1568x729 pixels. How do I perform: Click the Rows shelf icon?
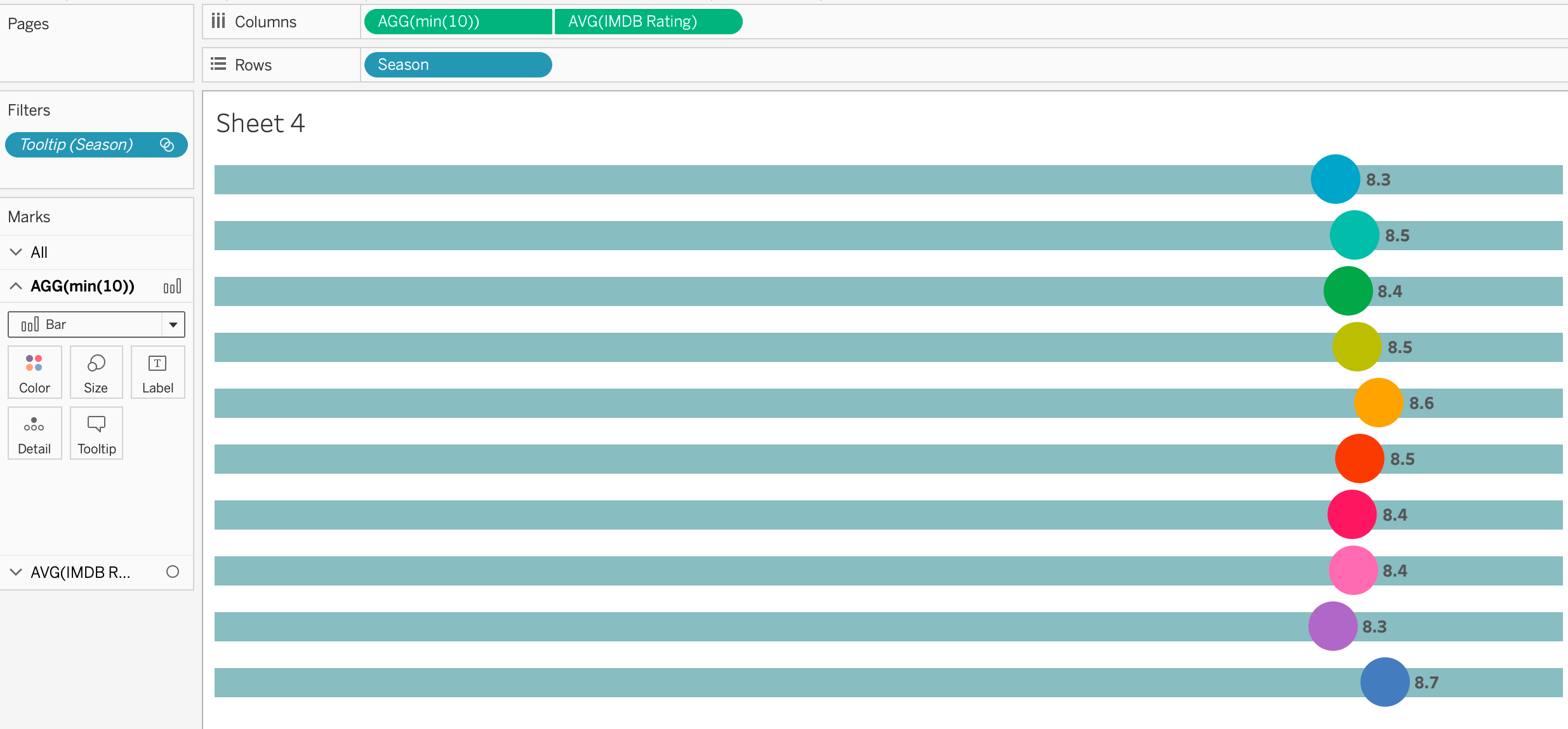pyautogui.click(x=218, y=64)
